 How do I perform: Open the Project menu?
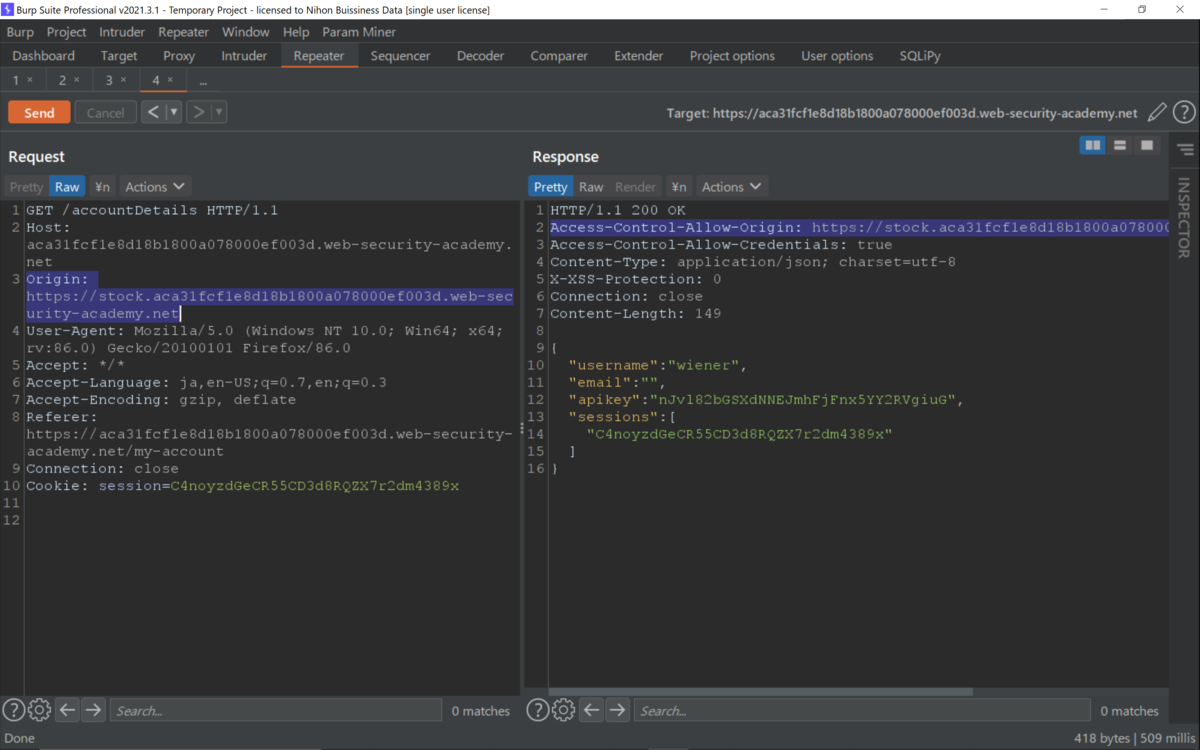point(67,32)
